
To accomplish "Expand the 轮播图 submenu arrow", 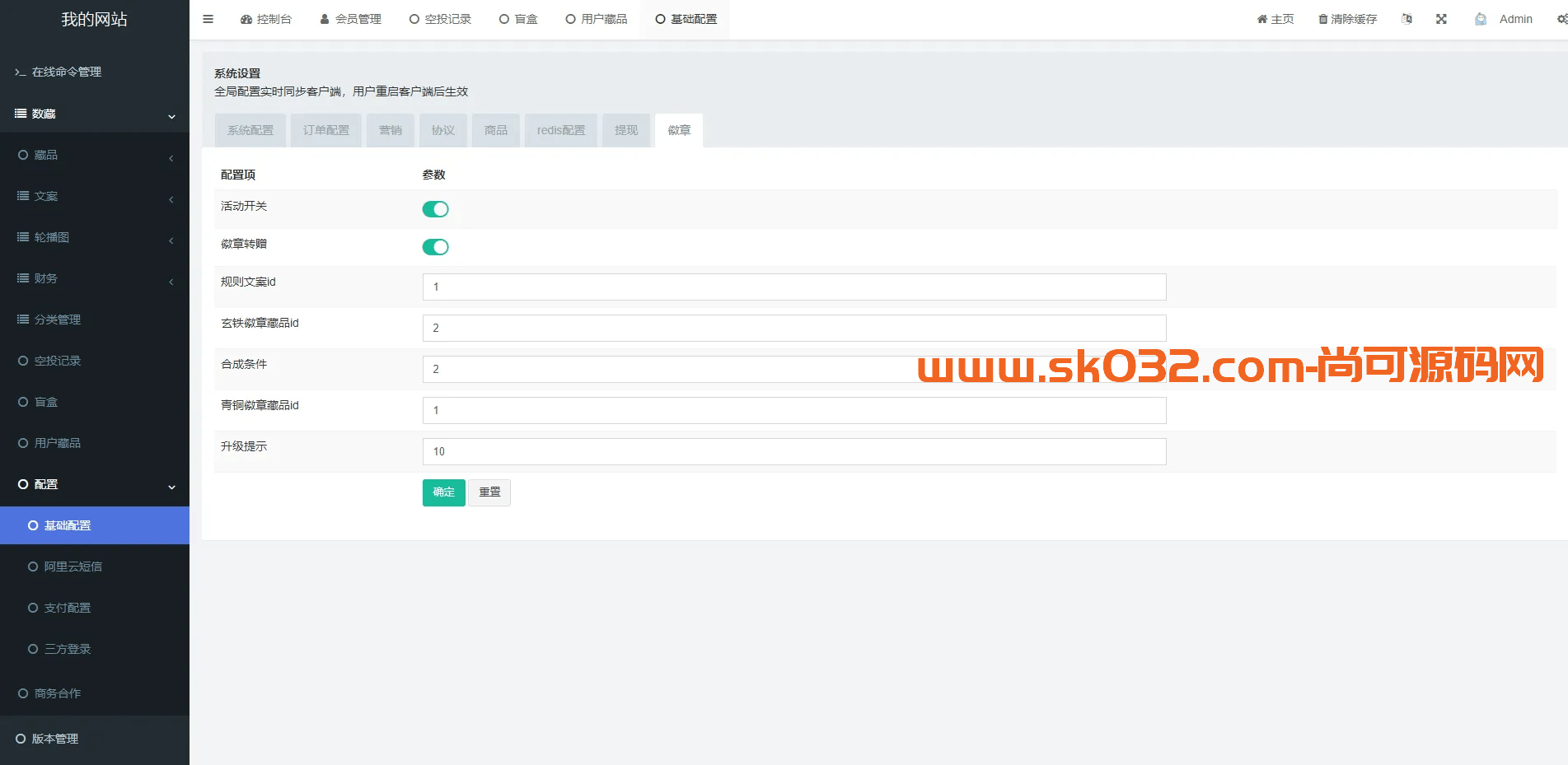I will click(x=171, y=240).
